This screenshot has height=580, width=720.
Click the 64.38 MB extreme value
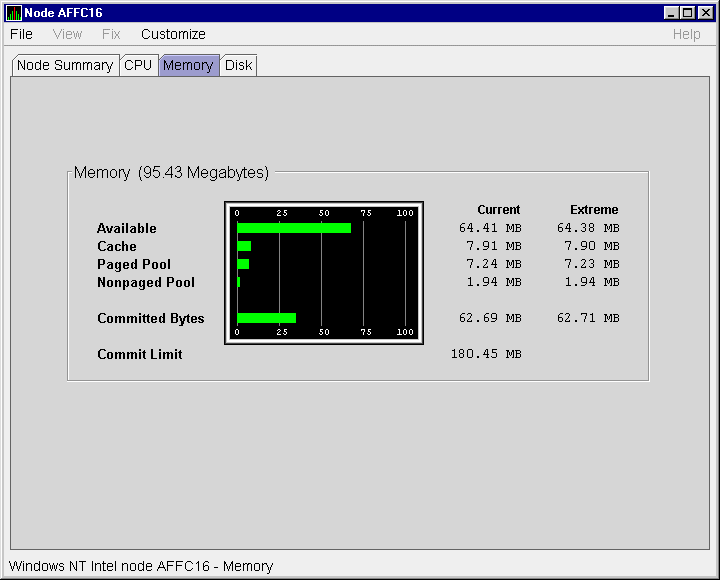pos(588,228)
